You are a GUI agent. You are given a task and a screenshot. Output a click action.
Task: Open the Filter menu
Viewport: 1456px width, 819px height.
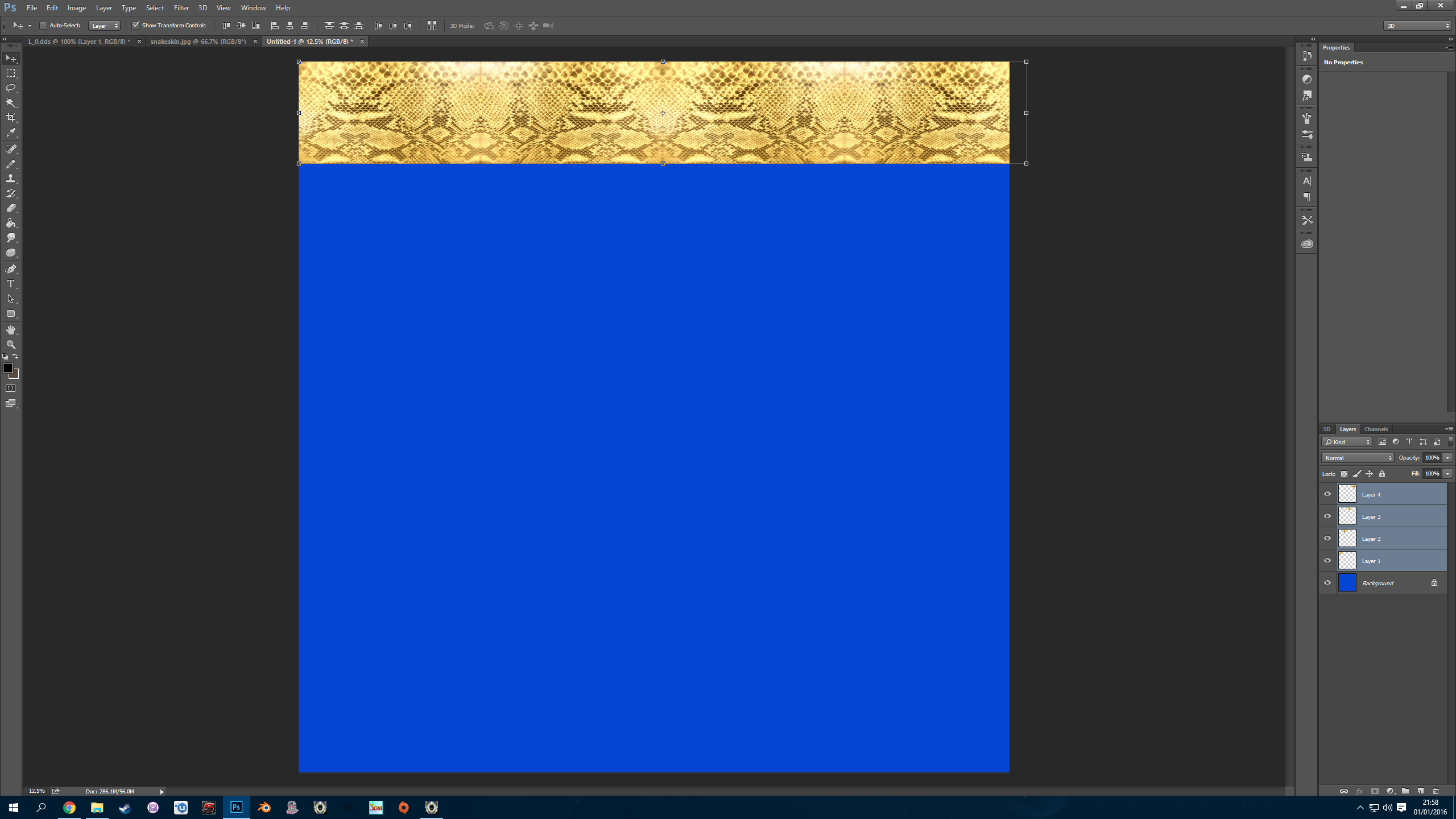(181, 8)
